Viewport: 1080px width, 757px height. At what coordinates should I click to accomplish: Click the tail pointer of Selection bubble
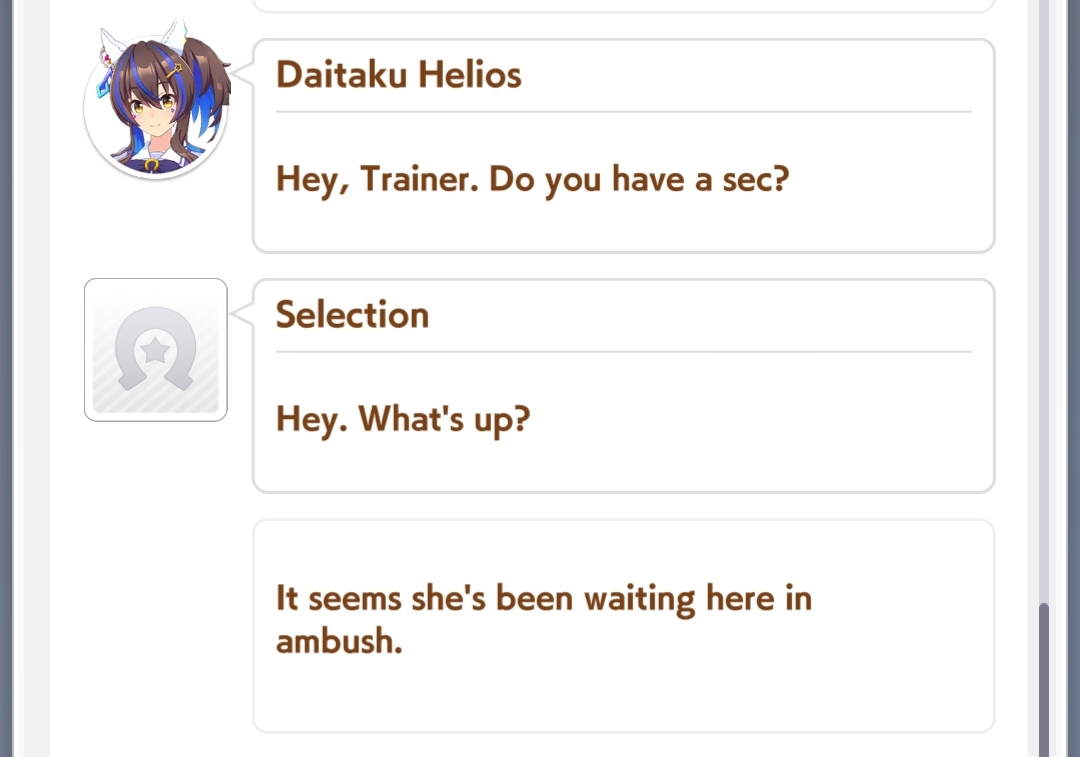242,312
